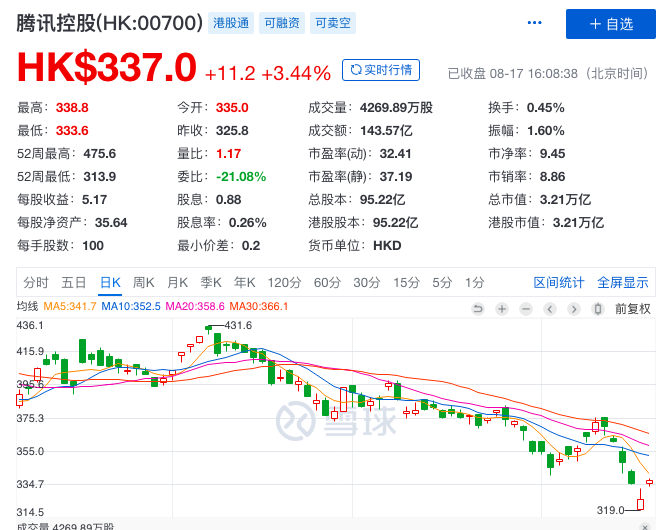Switch to the 年K chart tab

(x=245, y=283)
